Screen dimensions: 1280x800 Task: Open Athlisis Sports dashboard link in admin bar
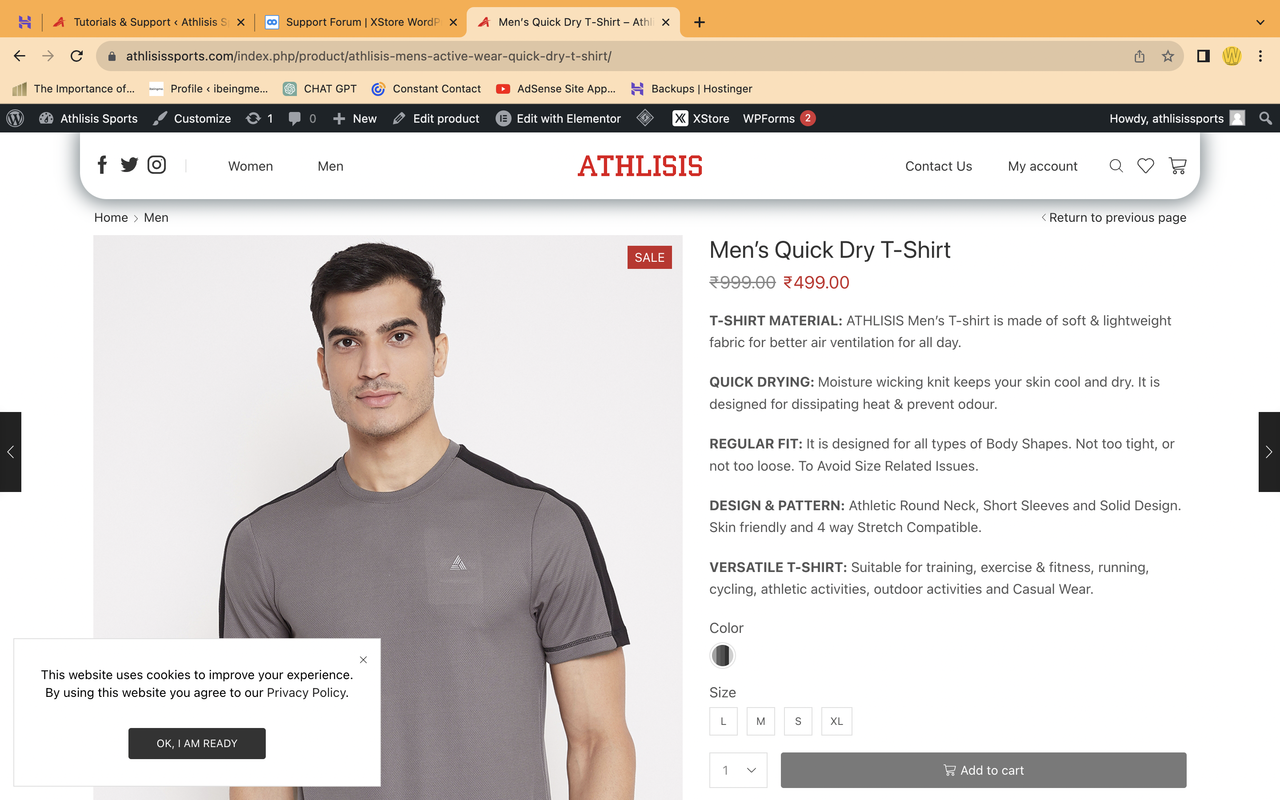point(88,118)
